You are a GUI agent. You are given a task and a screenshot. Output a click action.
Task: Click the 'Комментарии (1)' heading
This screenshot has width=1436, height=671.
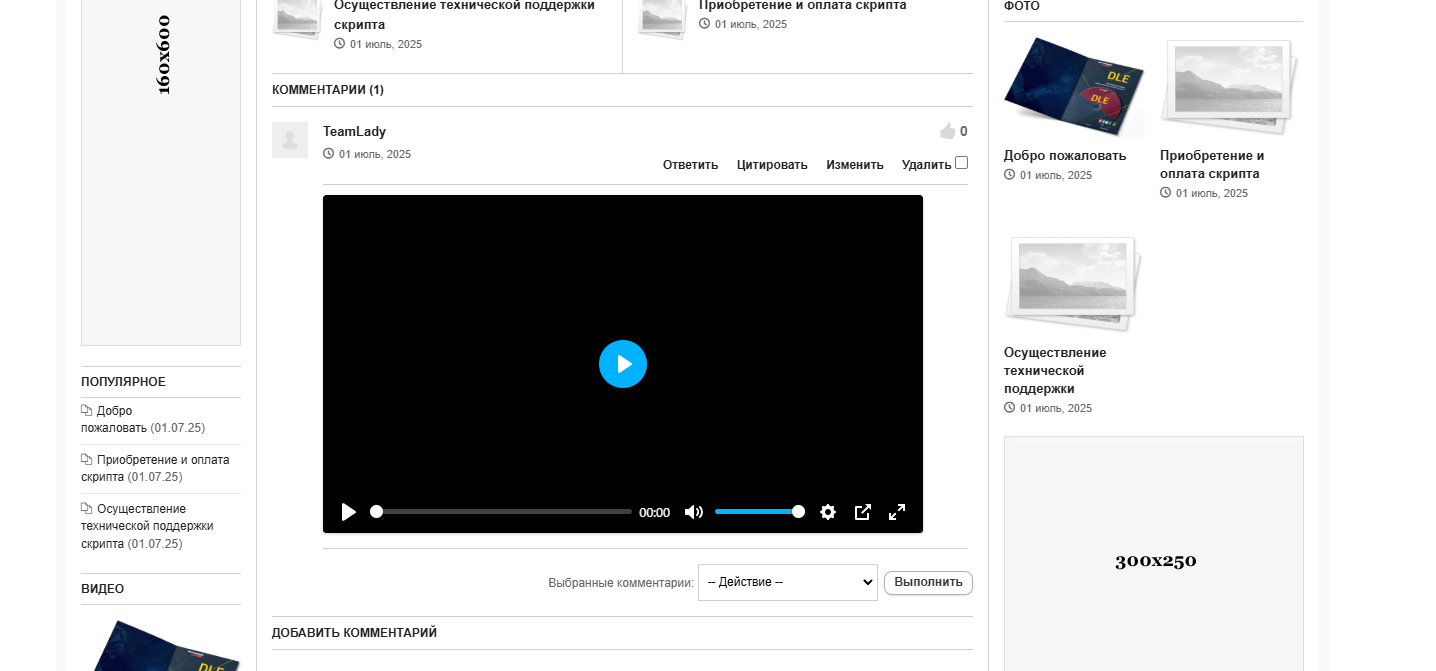click(x=328, y=90)
